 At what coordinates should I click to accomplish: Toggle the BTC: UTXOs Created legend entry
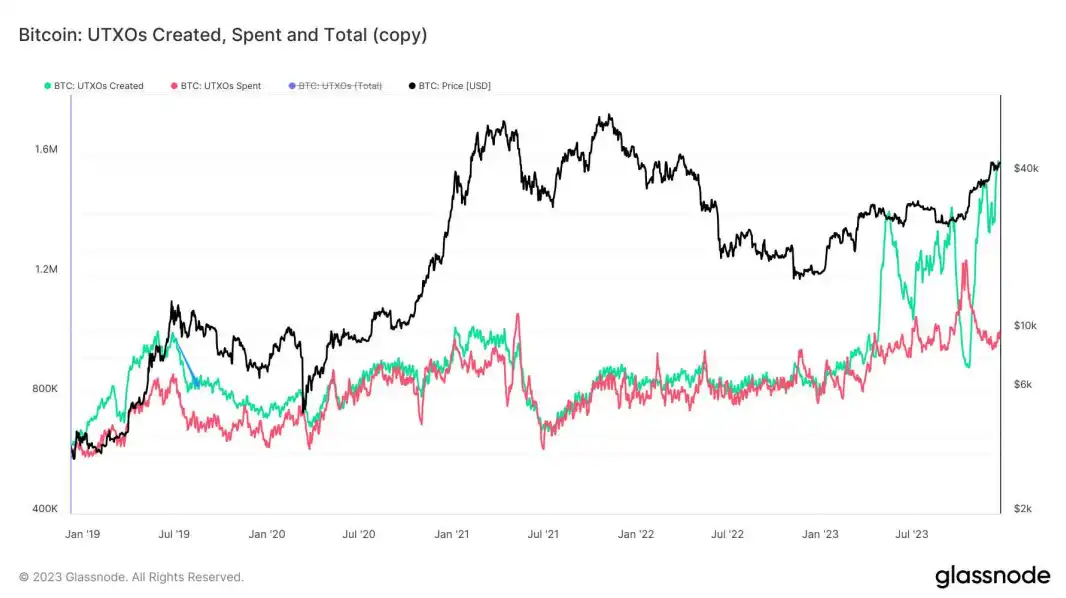click(x=94, y=86)
